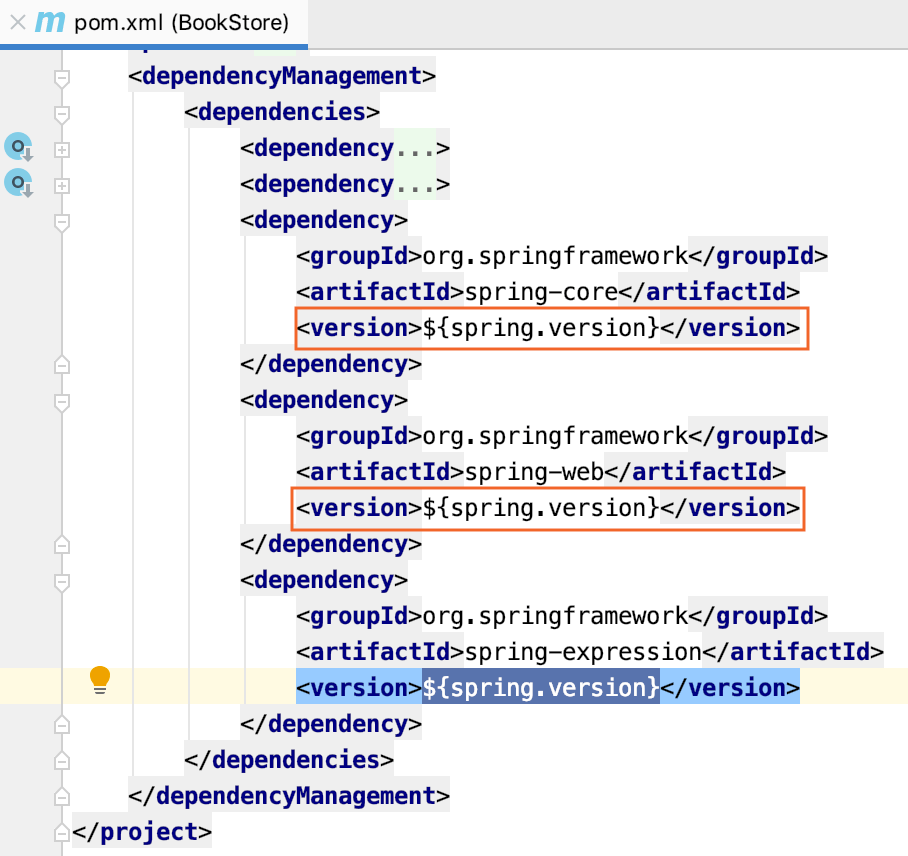Click ${spring.version} in spring-web dependency
908x856 pixels.
541,508
